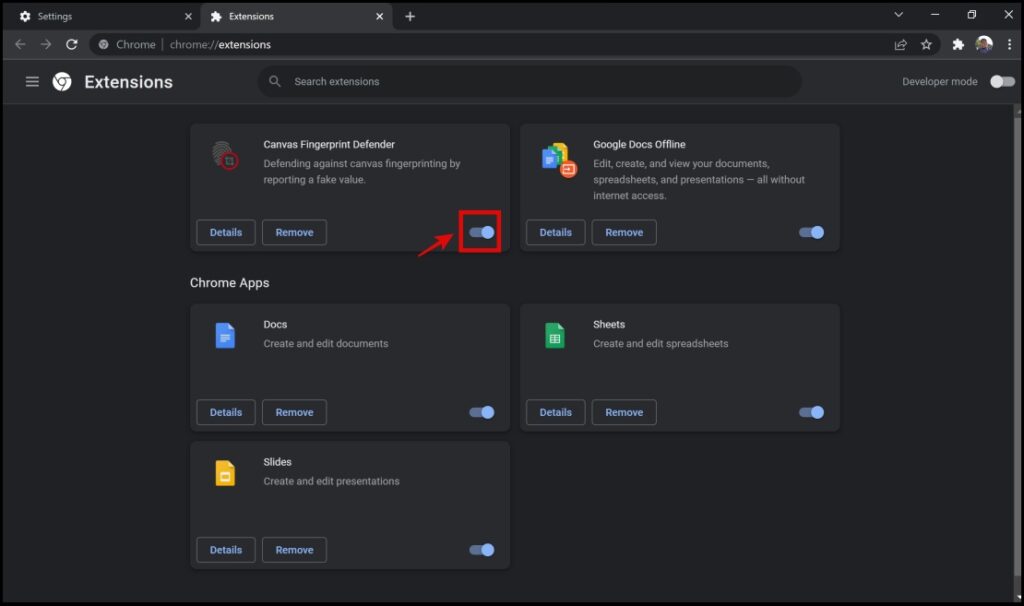Disable Google Docs Offline extension
The height and width of the screenshot is (606, 1024).
(x=811, y=232)
